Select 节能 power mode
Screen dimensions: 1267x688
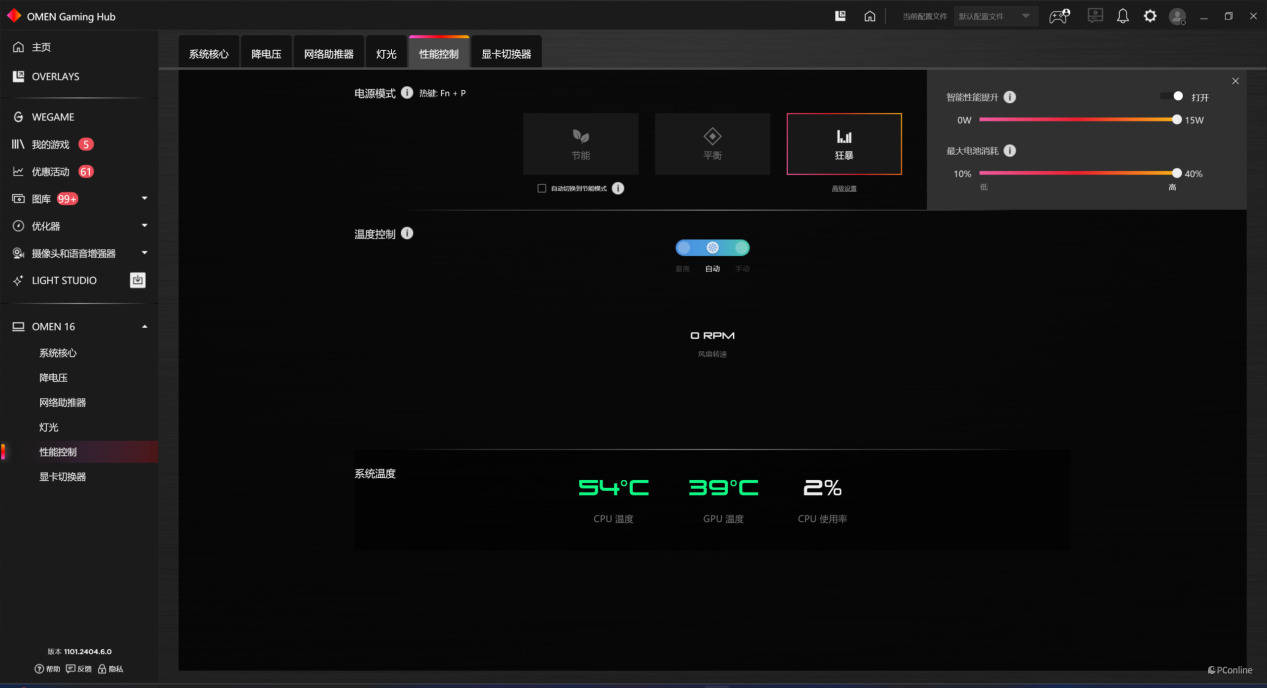(581, 144)
